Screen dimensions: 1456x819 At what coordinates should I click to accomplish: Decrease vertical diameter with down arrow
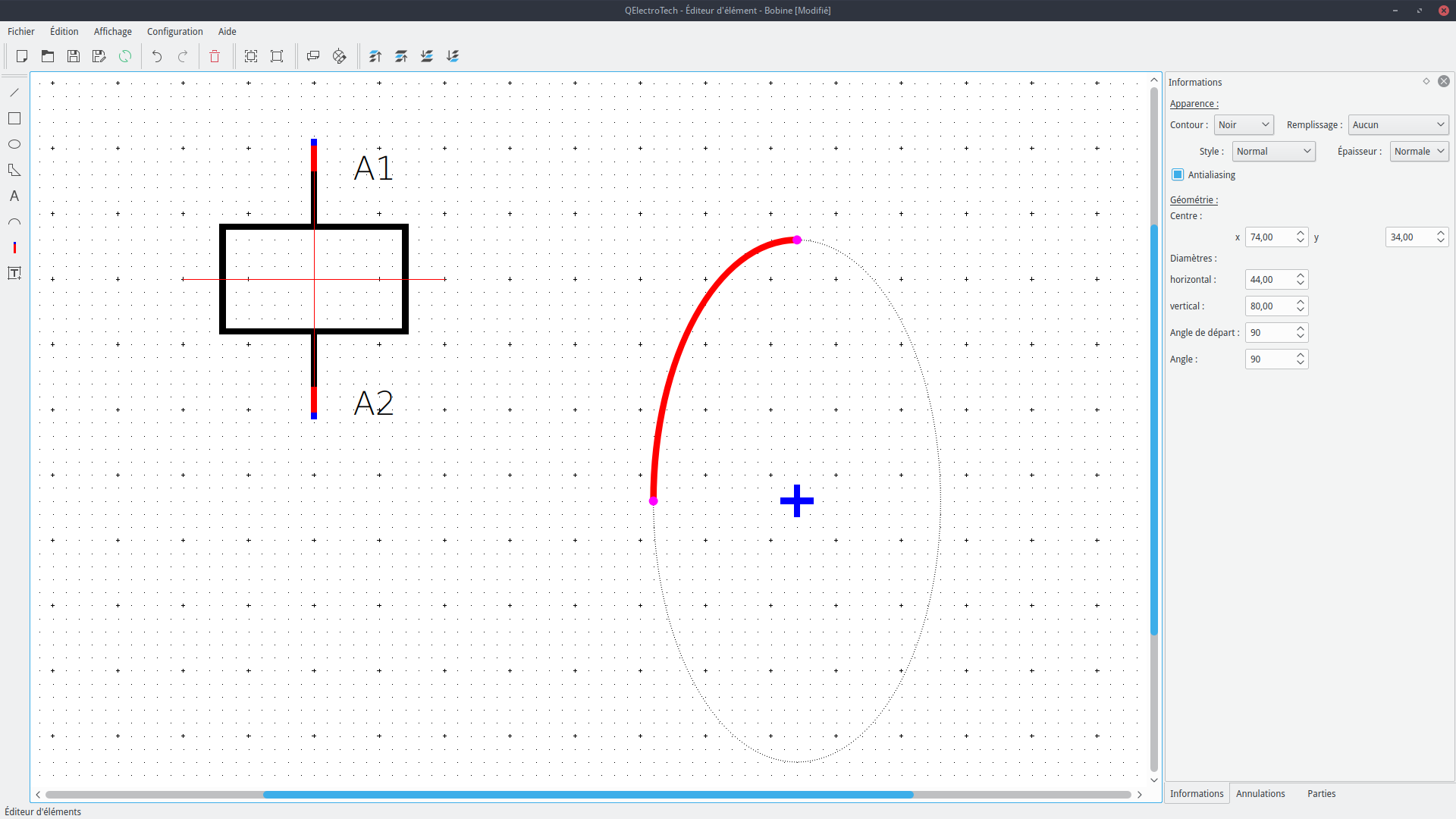[x=1301, y=311]
